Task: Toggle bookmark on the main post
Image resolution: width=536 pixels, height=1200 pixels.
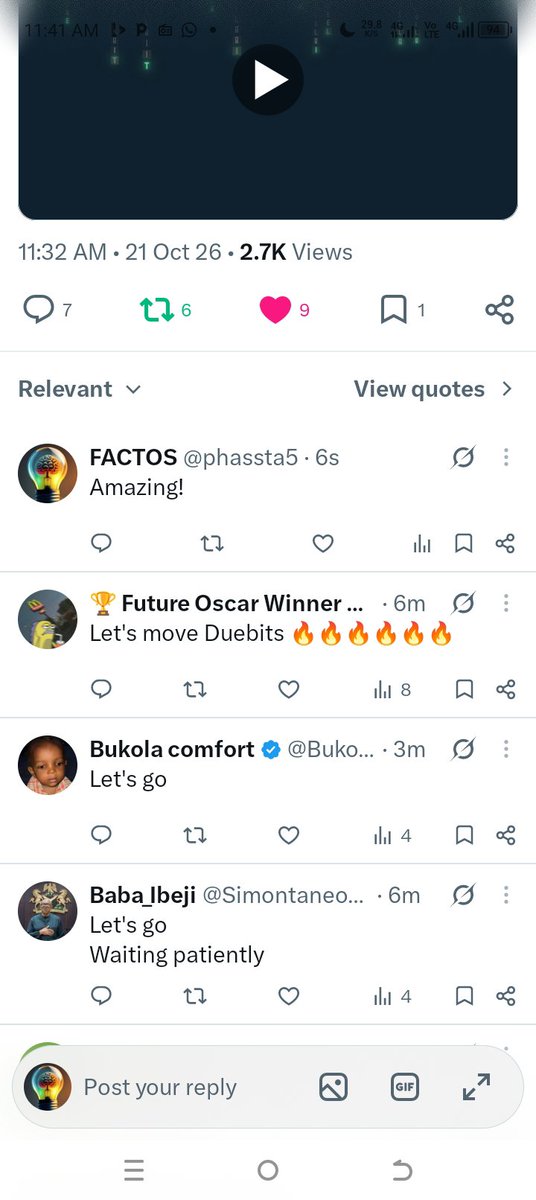Action: 394,310
